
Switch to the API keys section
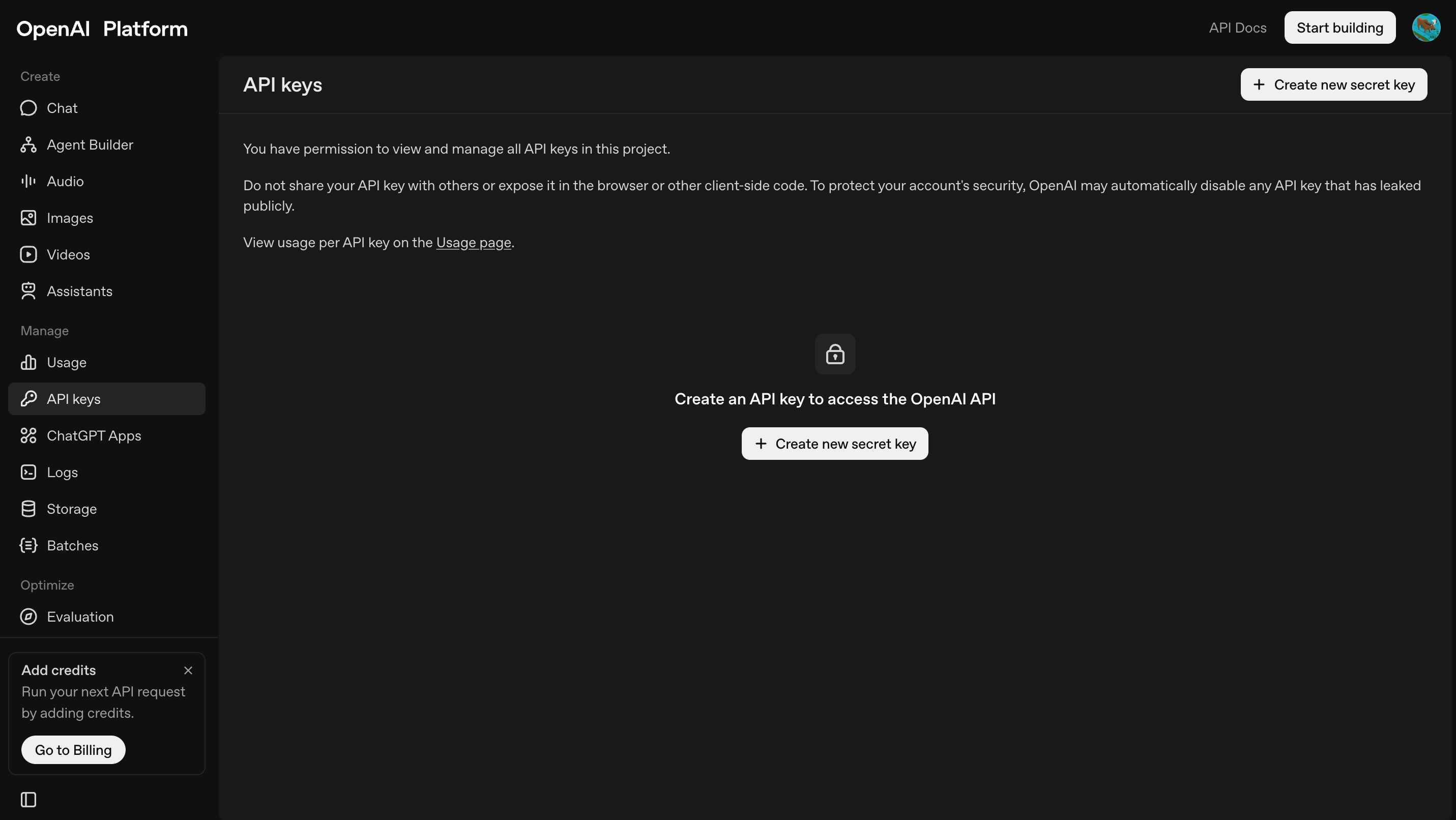tap(73, 398)
